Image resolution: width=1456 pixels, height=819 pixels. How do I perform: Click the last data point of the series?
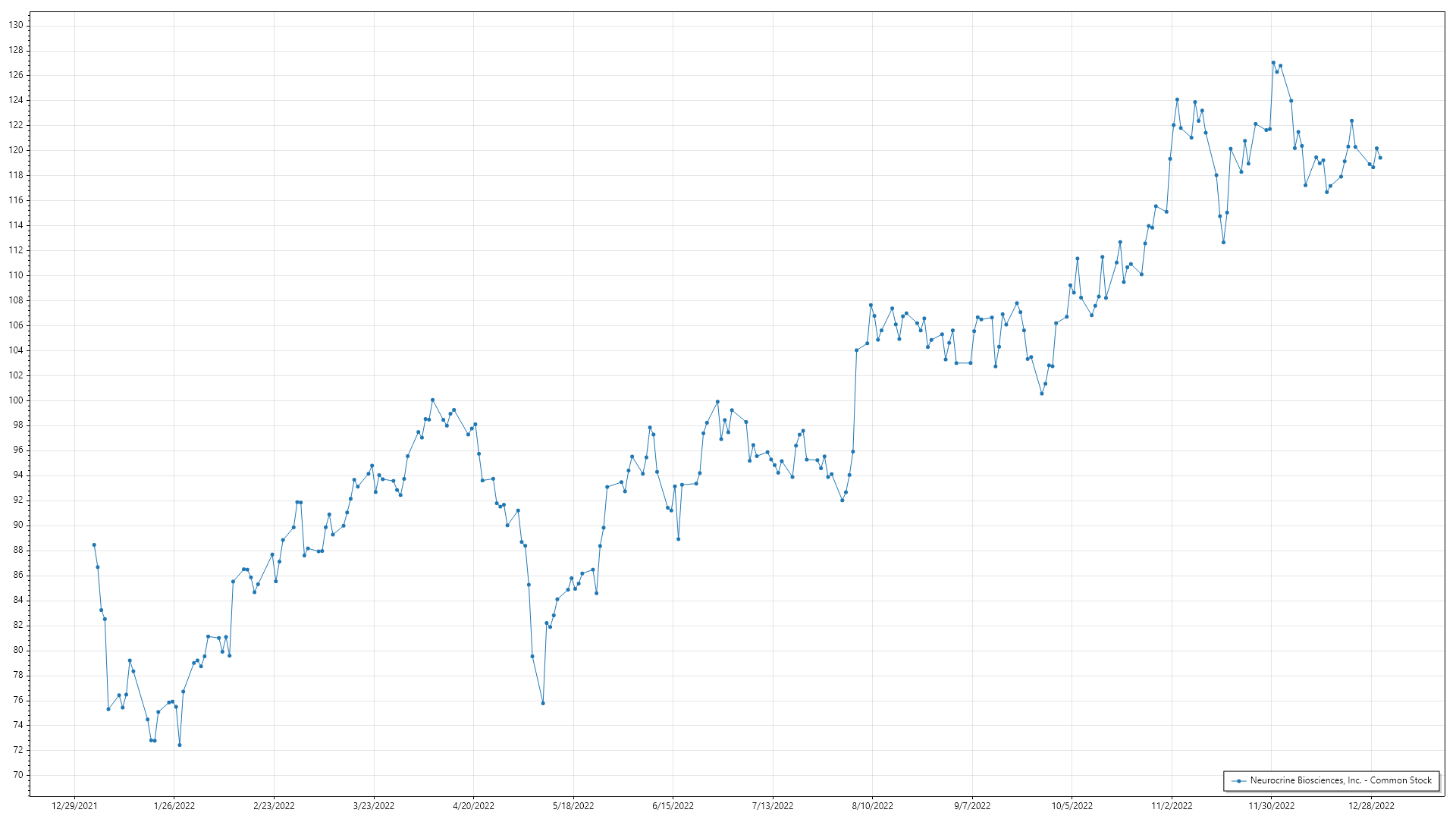1380,158
